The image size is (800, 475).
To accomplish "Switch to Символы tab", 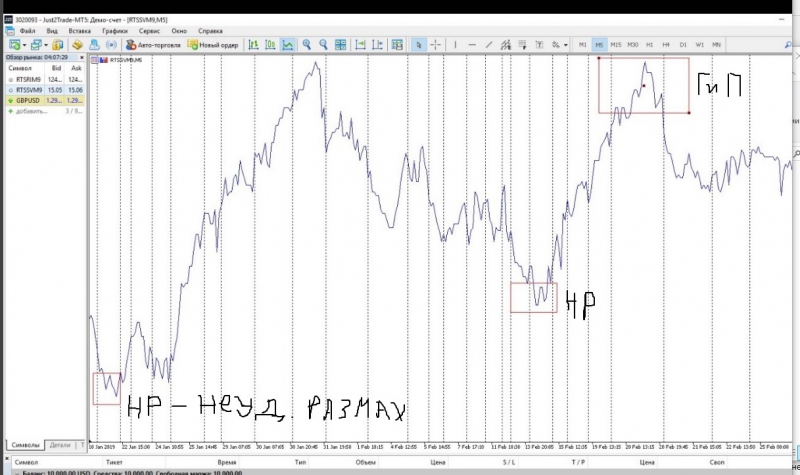I will [25, 445].
